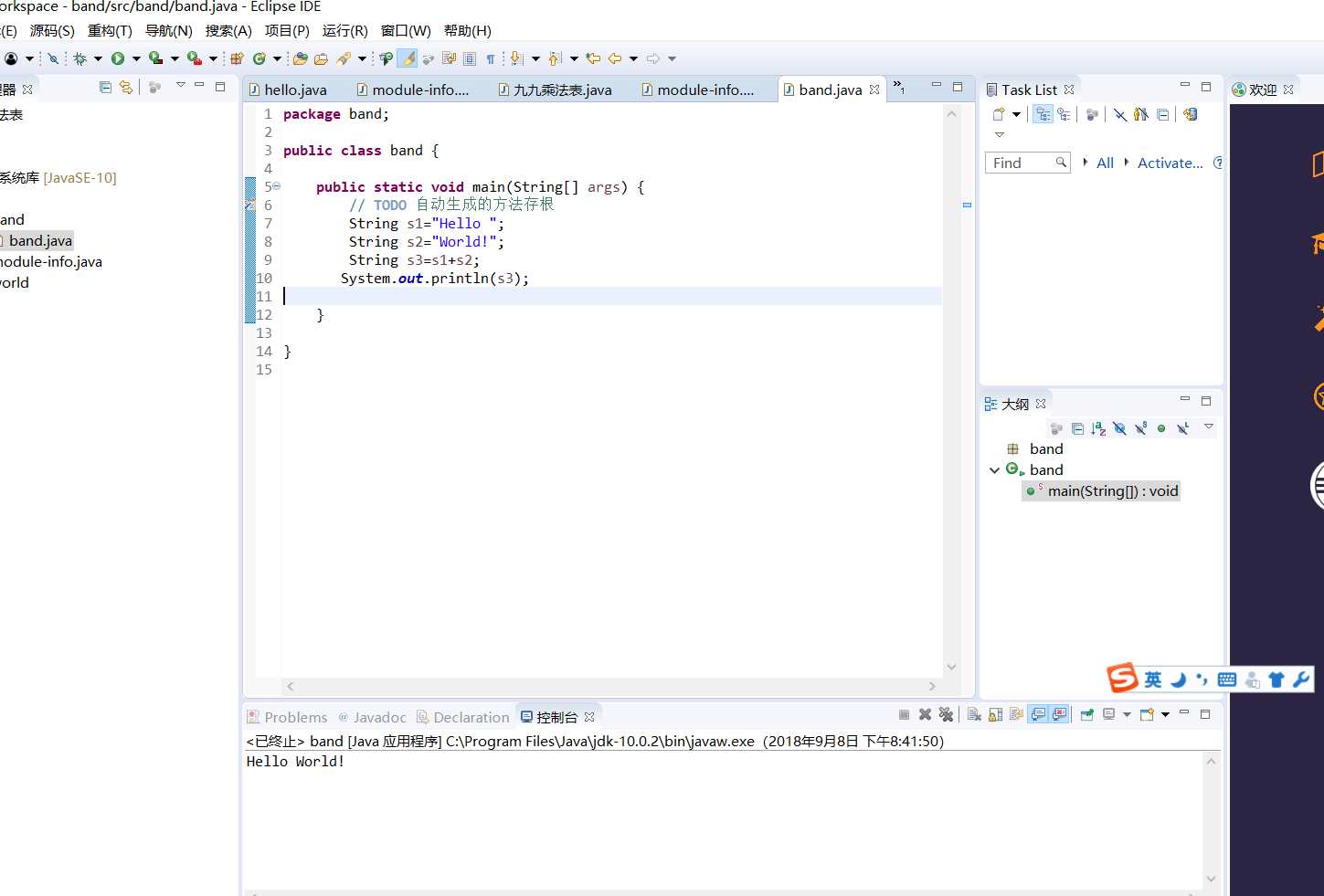Open the 源码(S) menu
The width and height of the screenshot is (1324, 896).
52,30
